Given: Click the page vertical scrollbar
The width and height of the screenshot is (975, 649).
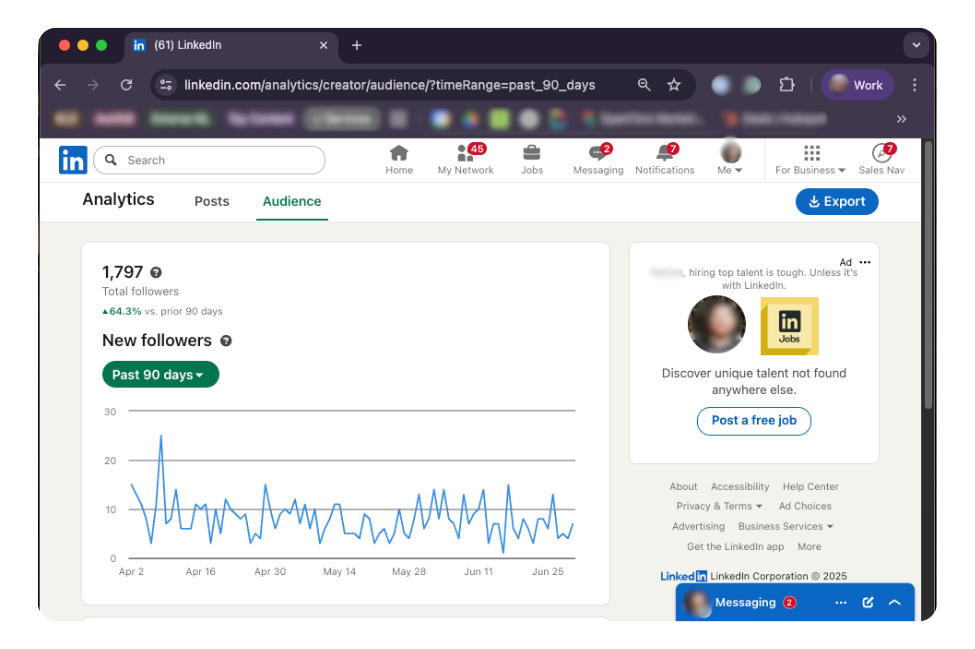Looking at the screenshot, I should (x=928, y=274).
